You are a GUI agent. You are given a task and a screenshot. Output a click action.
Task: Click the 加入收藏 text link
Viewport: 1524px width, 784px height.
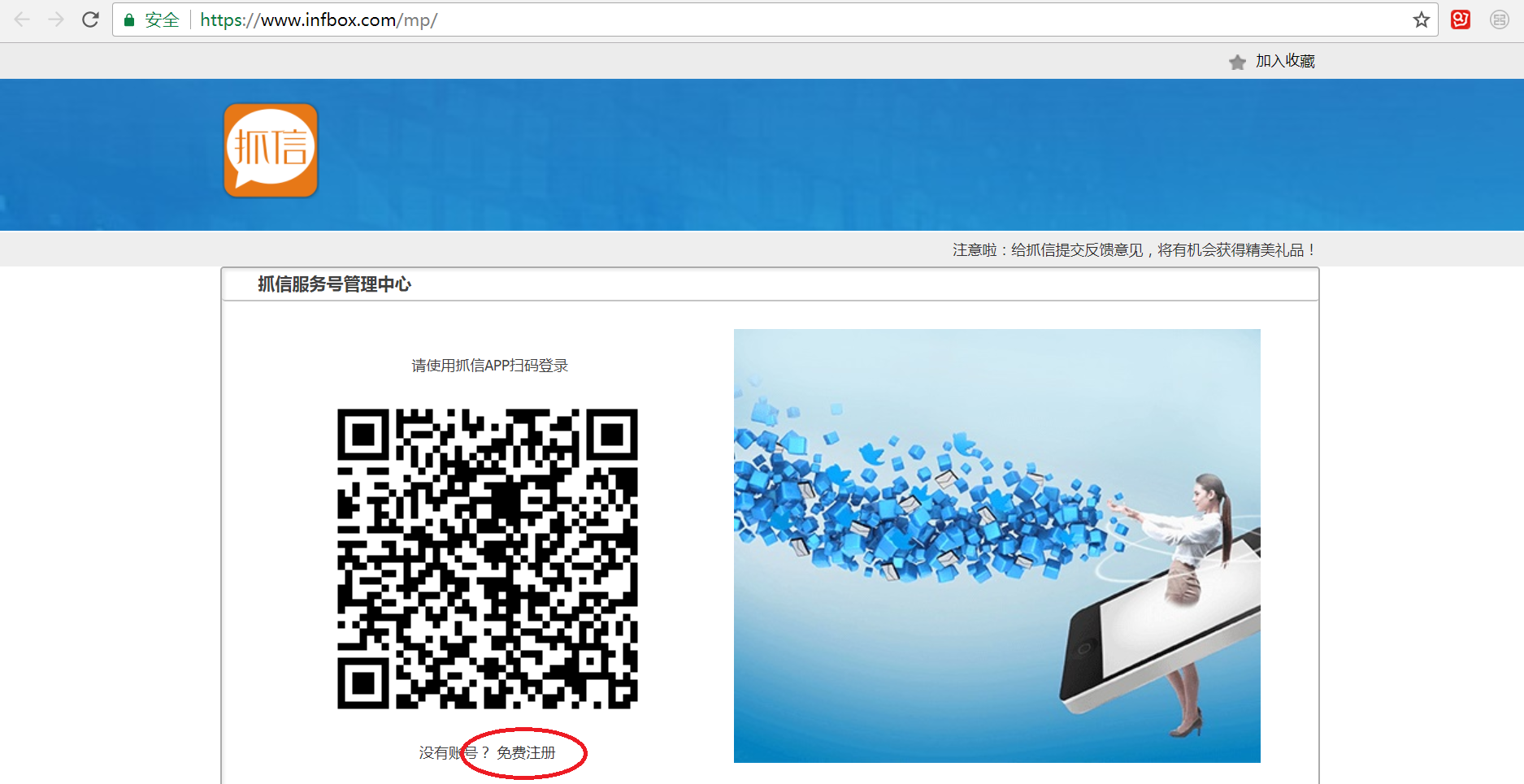tap(1285, 61)
